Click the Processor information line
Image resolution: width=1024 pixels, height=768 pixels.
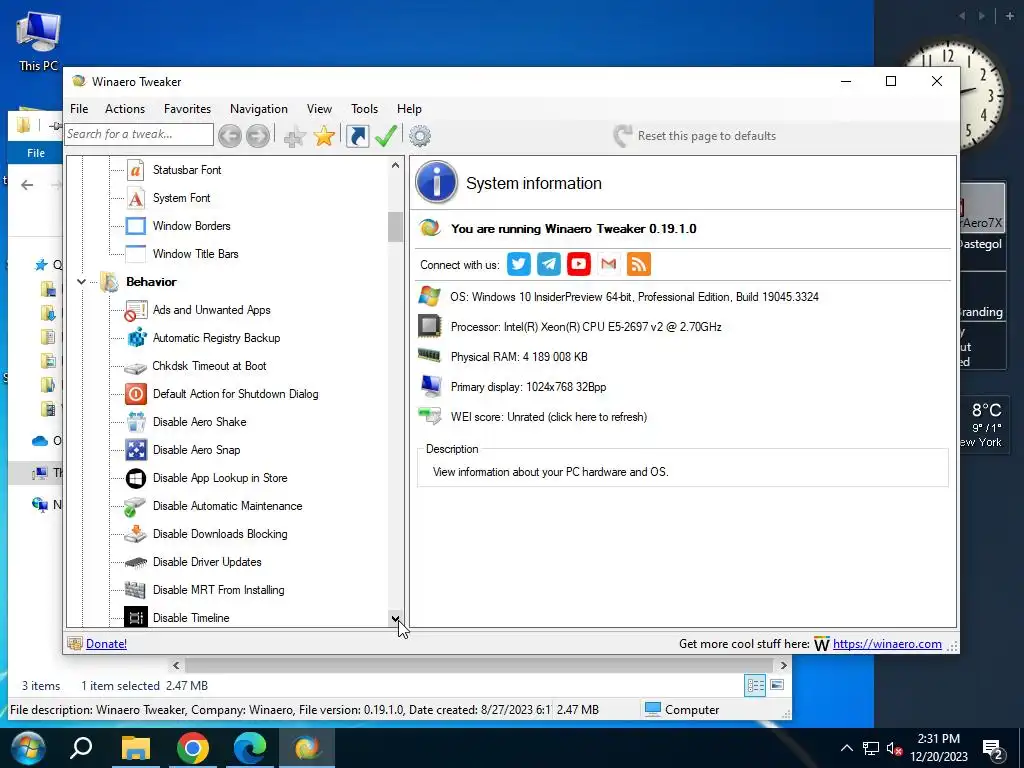click(586, 327)
